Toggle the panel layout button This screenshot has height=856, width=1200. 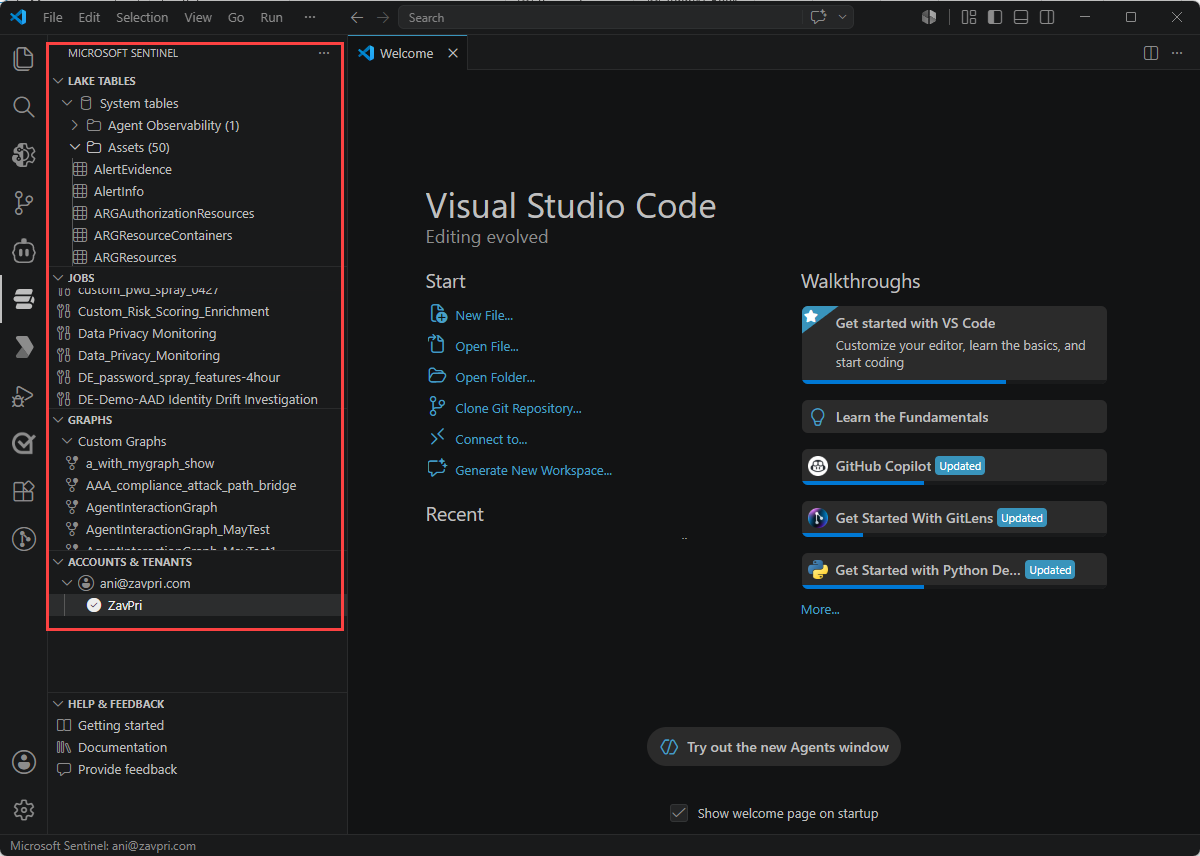tap(1021, 17)
